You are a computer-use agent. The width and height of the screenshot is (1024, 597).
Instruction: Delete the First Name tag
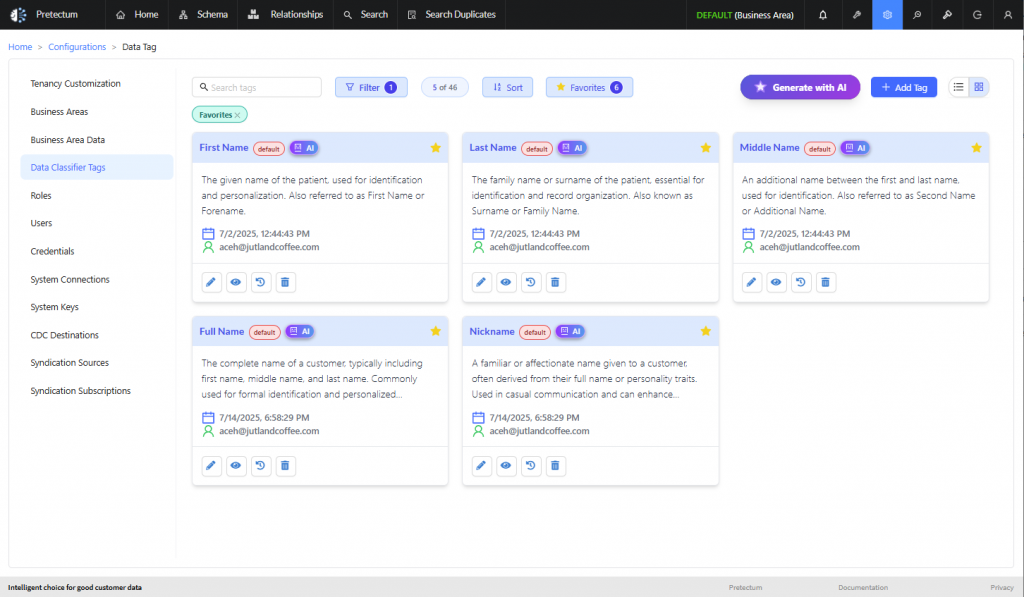pyautogui.click(x=285, y=282)
